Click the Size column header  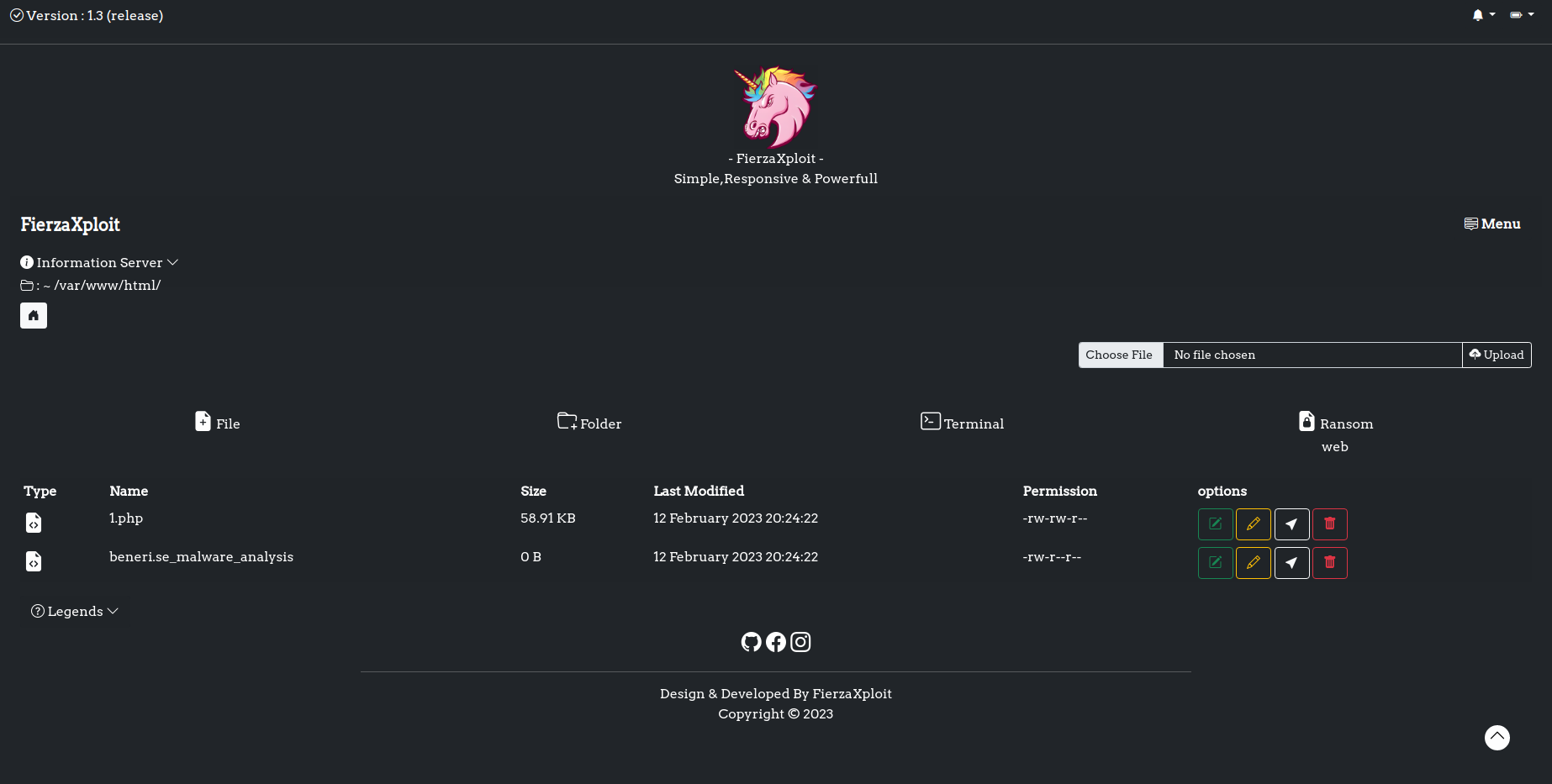click(x=533, y=491)
